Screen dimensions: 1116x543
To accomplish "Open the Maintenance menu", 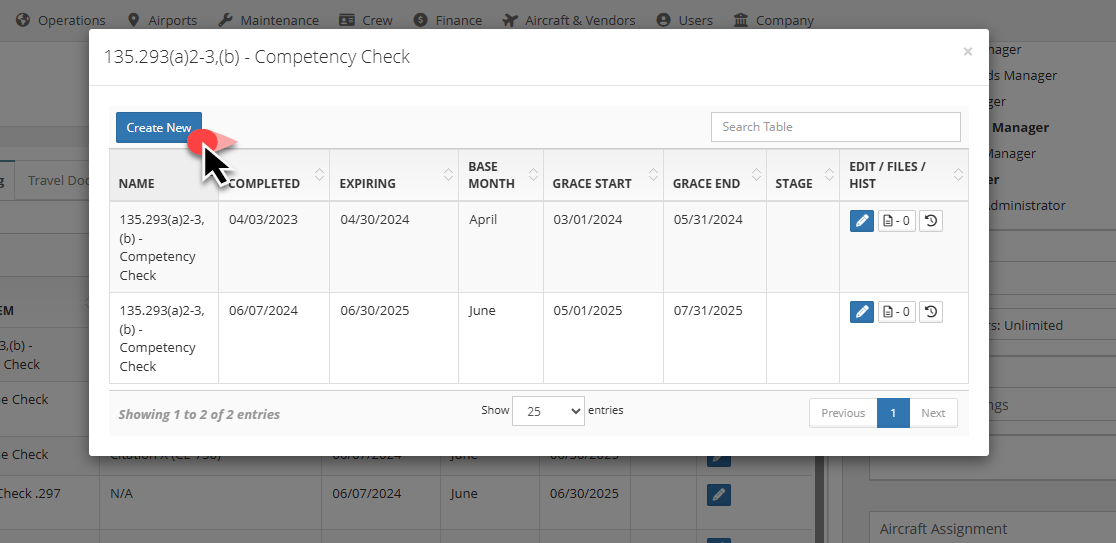I will pyautogui.click(x=268, y=21).
